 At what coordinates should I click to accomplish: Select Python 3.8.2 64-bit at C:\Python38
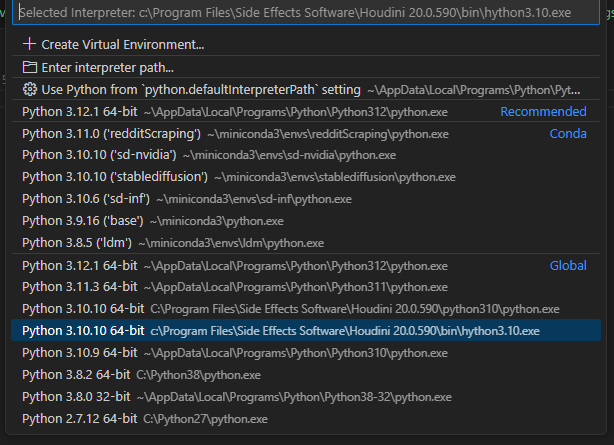(306, 375)
